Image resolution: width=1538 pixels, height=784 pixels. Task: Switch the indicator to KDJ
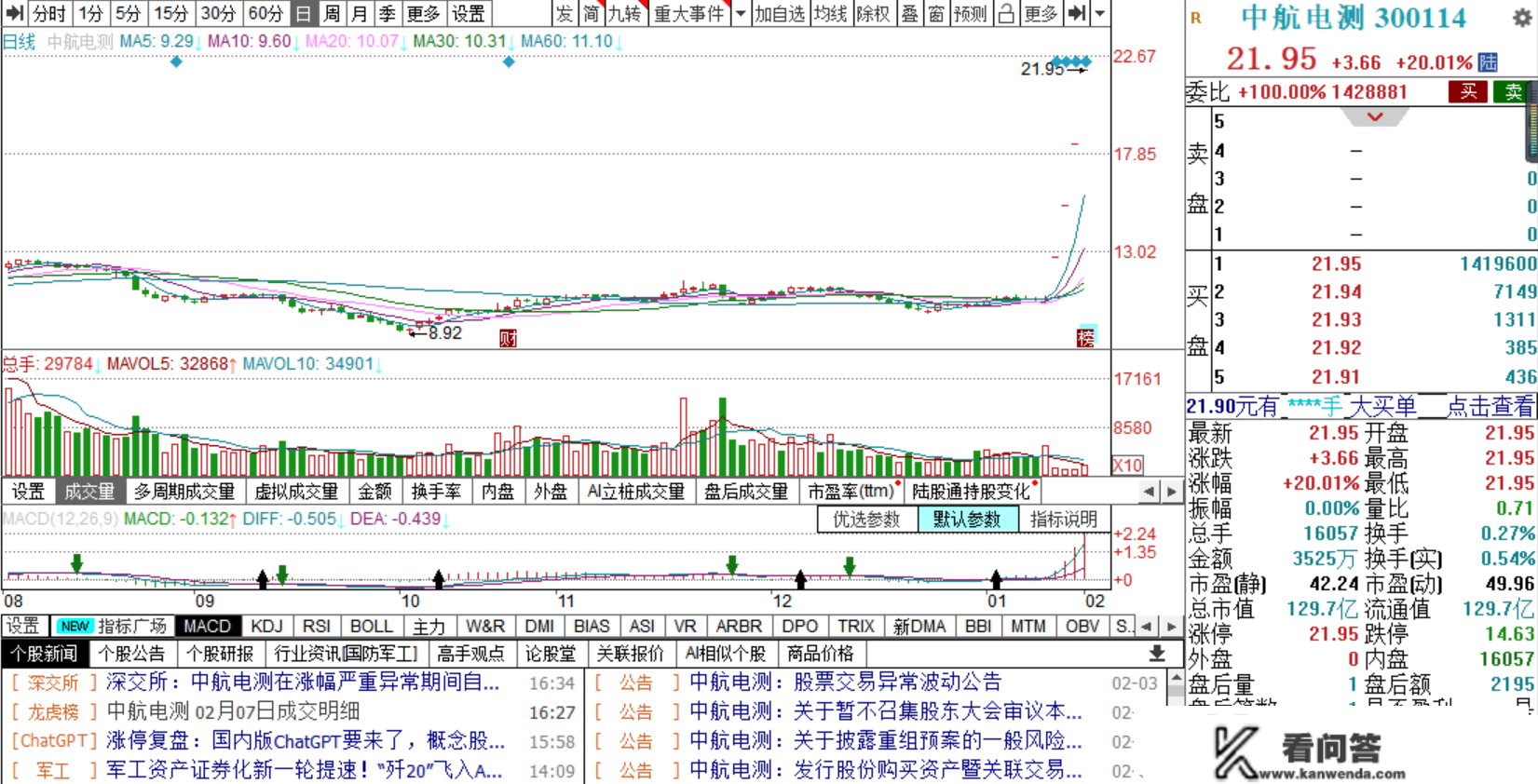[267, 626]
